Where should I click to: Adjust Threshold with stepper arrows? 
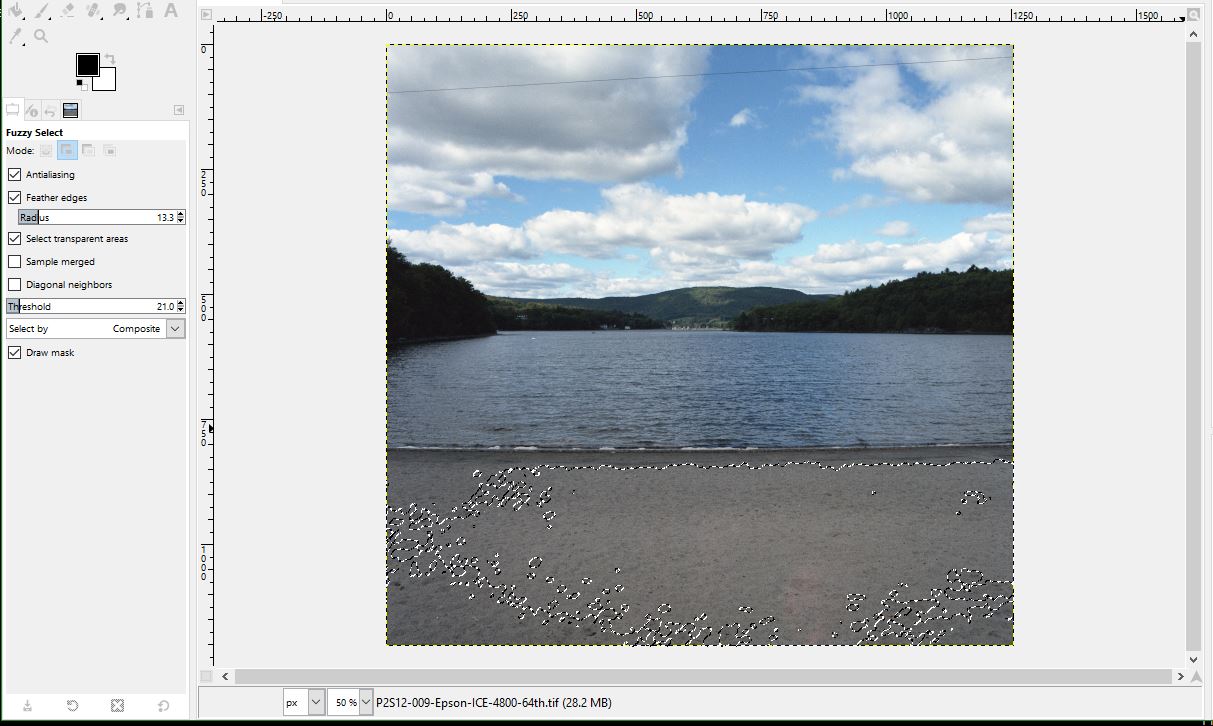click(181, 306)
